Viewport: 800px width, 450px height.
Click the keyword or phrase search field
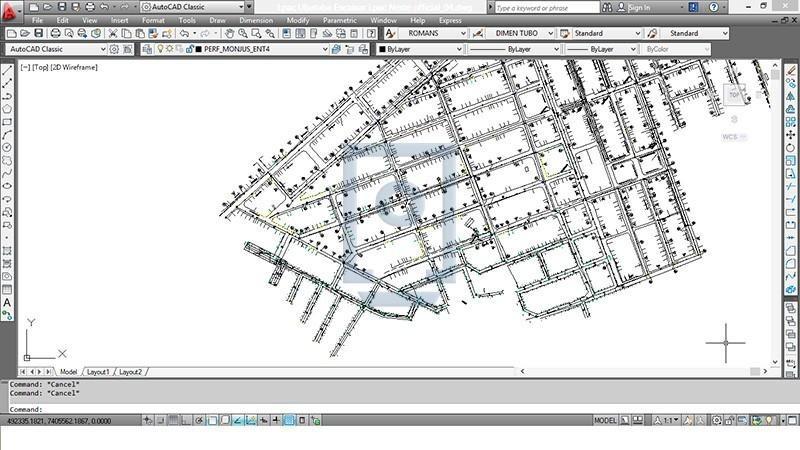540,7
